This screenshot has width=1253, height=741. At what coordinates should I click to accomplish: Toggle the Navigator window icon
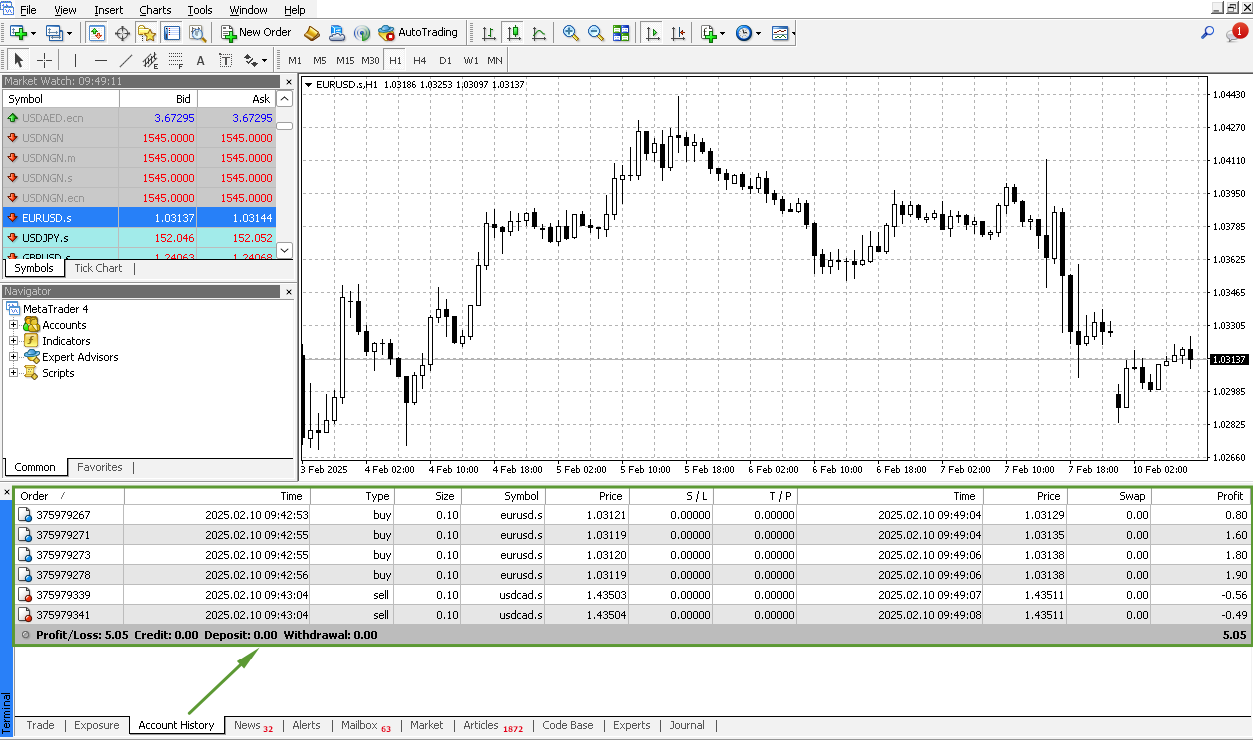[x=147, y=33]
